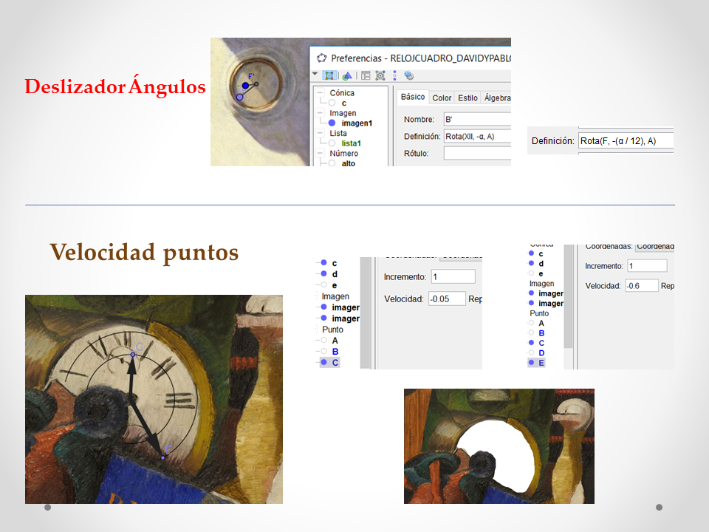Toggle visibility circle of conic c under Cónica
The height and width of the screenshot is (532, 709).
coord(332,103)
